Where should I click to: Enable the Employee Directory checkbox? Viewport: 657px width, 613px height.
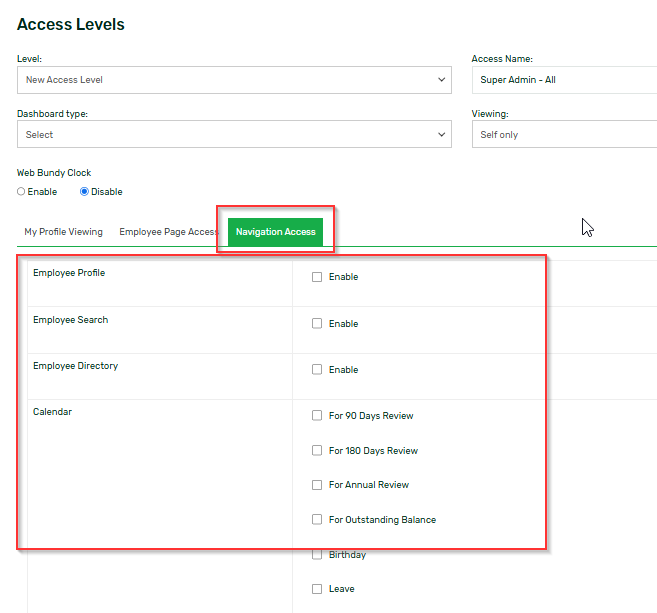pos(317,370)
